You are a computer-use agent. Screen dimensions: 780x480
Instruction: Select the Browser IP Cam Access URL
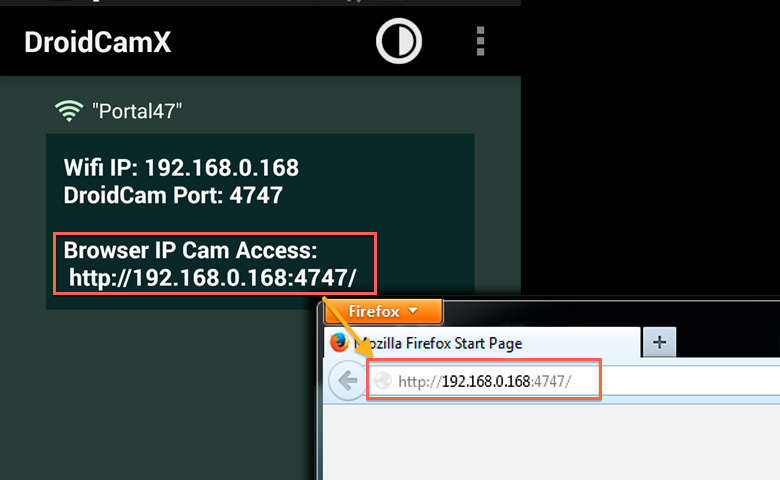[x=212, y=278]
